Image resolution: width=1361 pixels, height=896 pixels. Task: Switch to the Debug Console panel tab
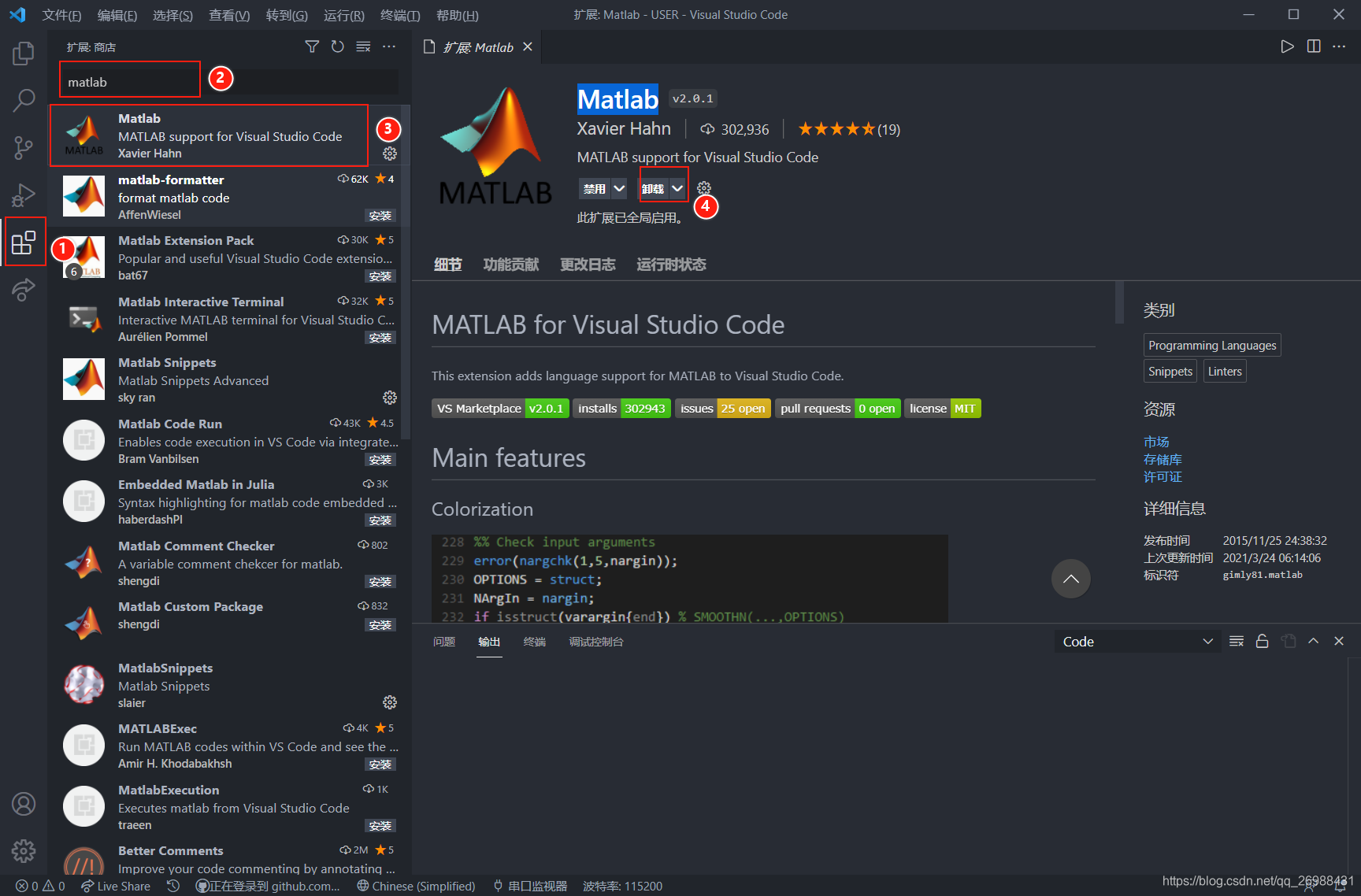coord(596,642)
